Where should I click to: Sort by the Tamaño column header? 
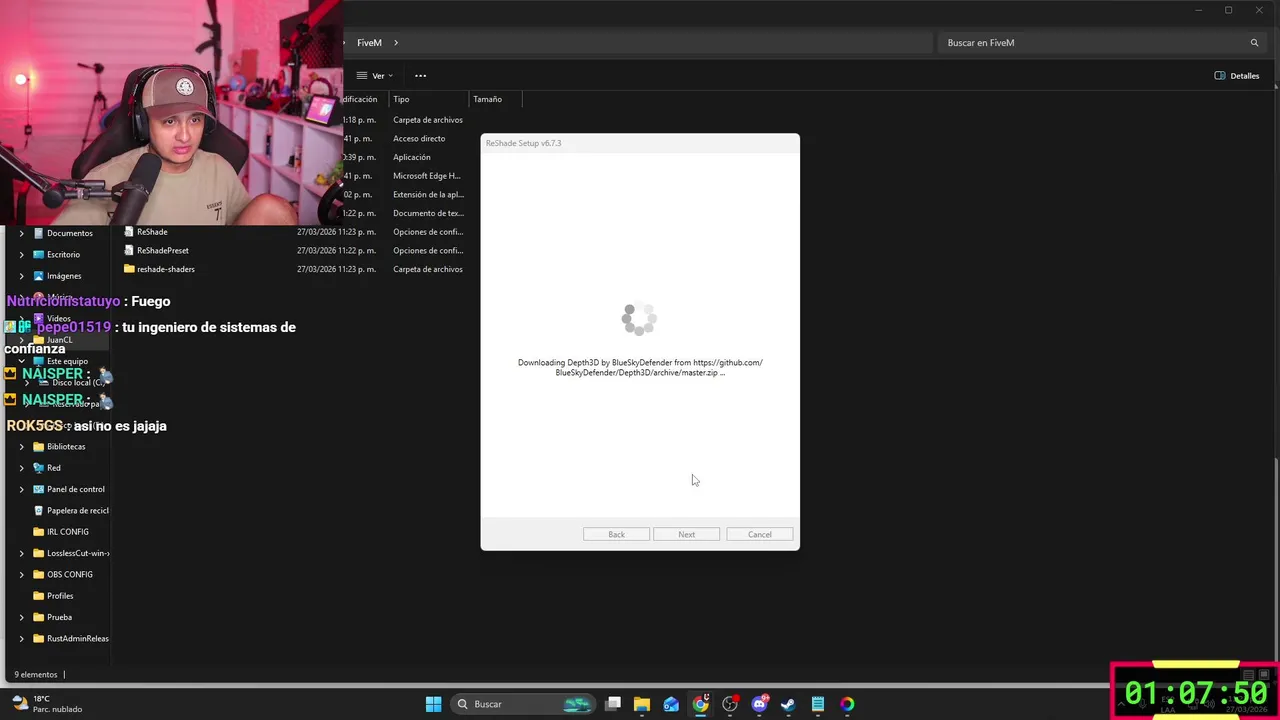point(487,99)
